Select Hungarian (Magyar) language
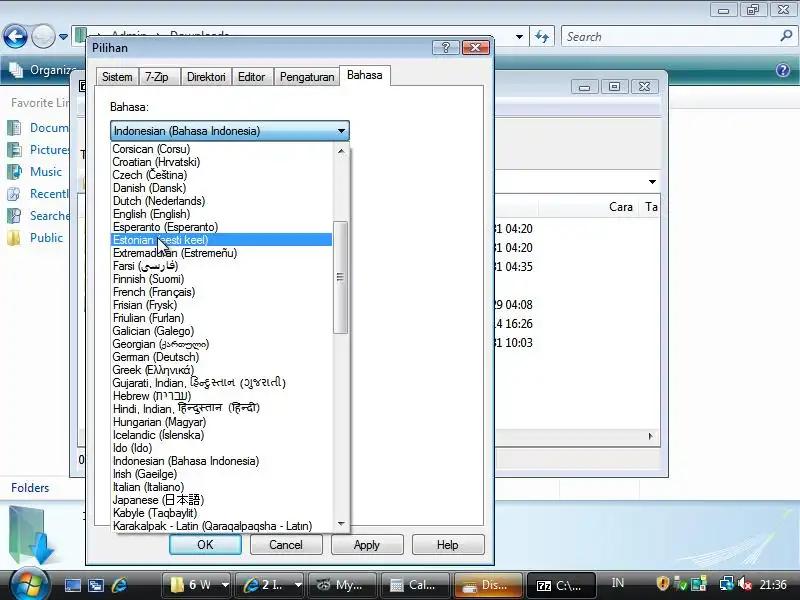 point(221,422)
